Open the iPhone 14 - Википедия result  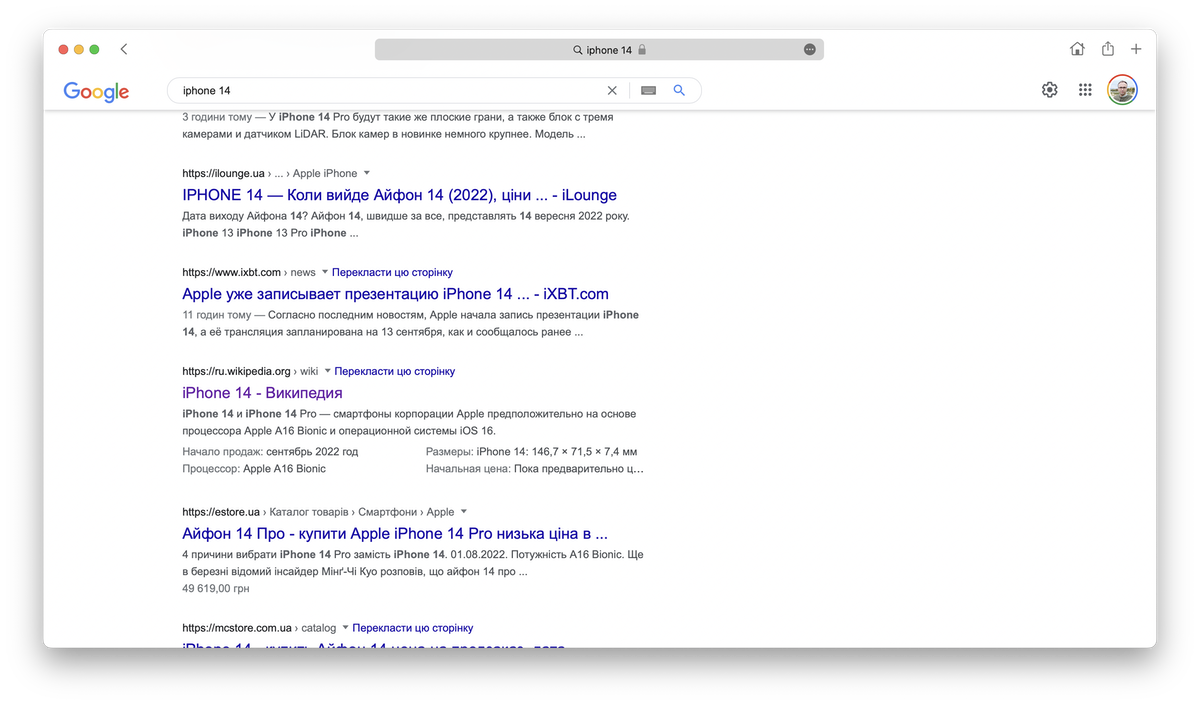click(262, 393)
